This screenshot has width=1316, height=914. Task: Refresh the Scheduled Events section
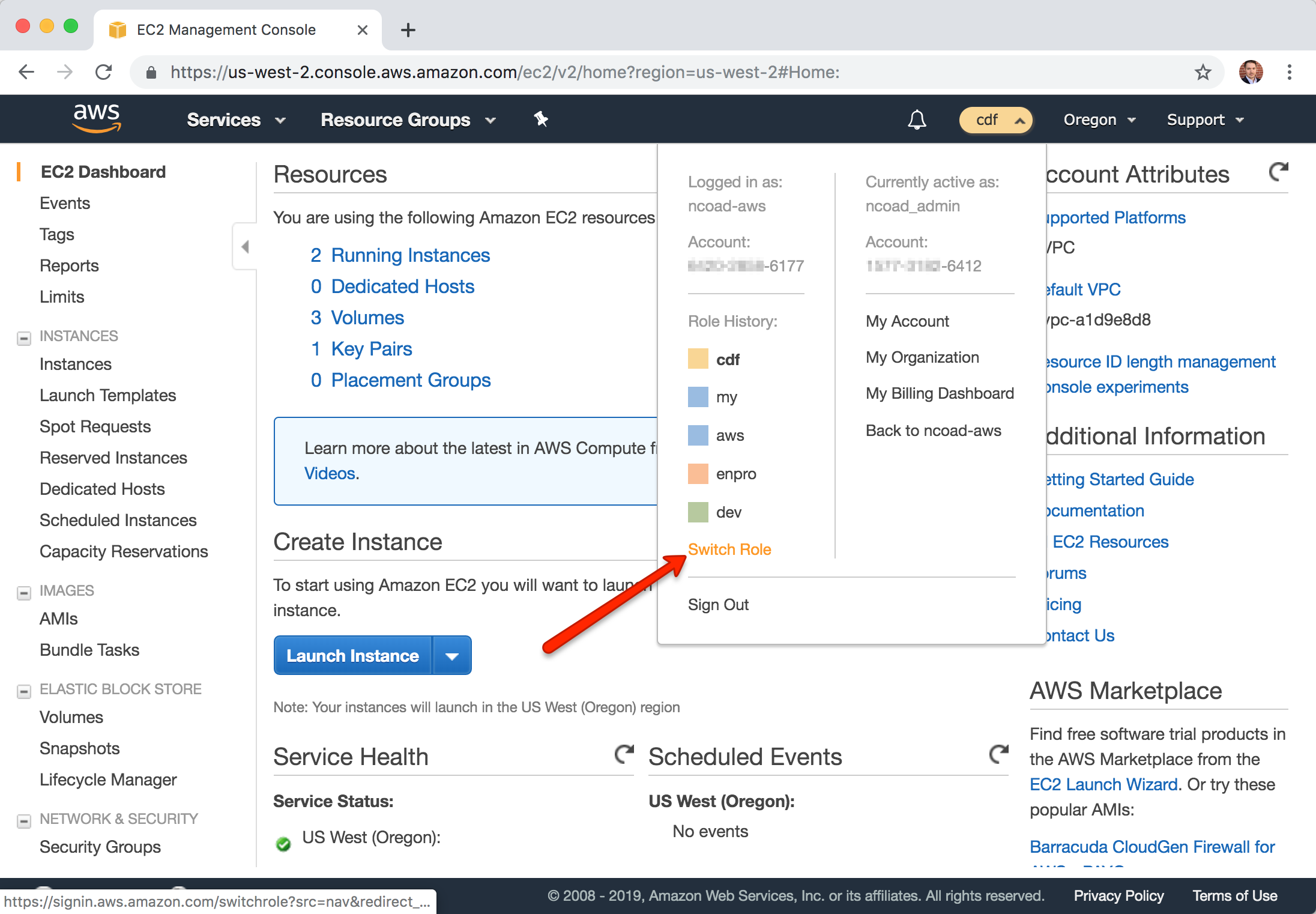click(x=998, y=754)
